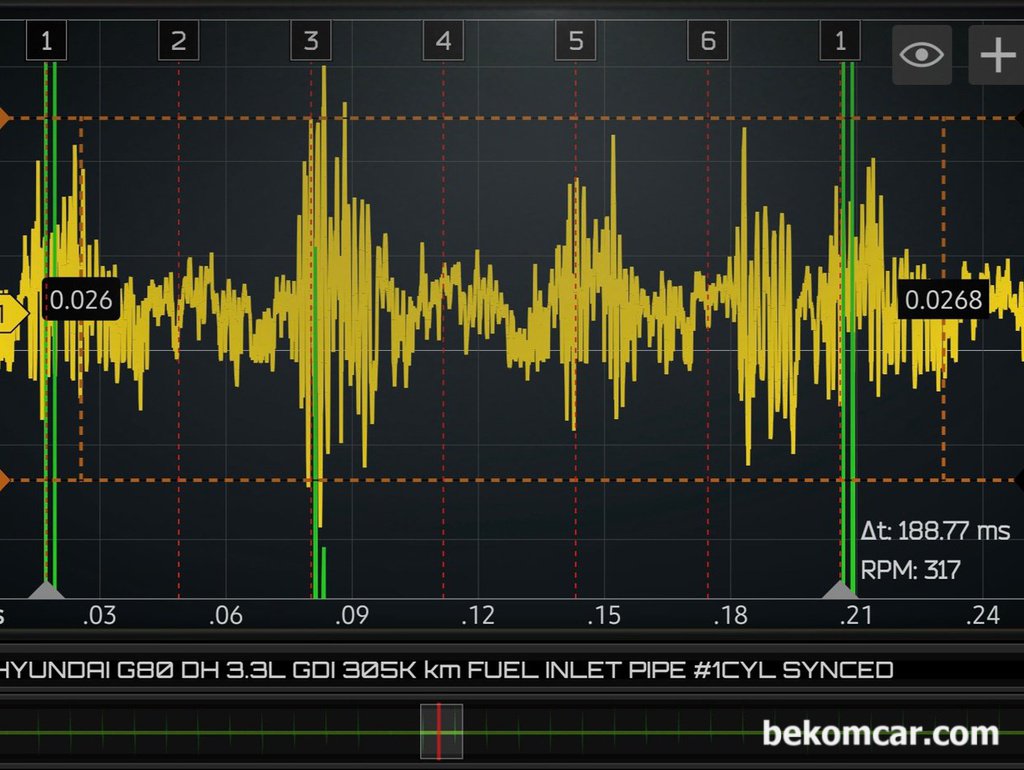Select cylinder 5 marker box

point(575,42)
